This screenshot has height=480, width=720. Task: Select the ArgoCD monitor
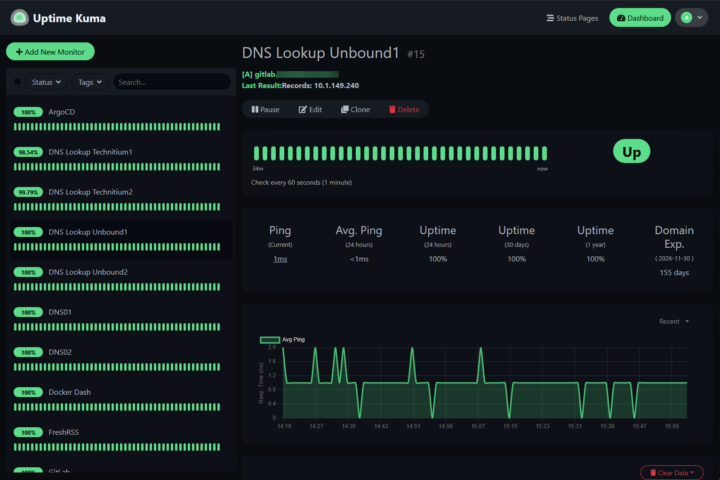121,119
